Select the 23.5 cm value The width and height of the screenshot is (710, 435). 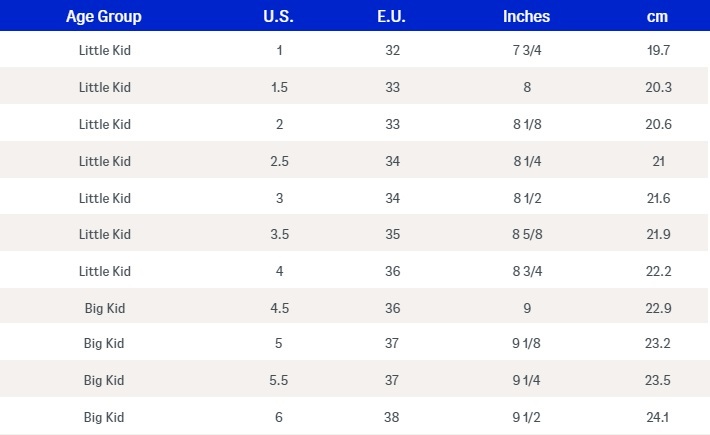click(x=658, y=380)
